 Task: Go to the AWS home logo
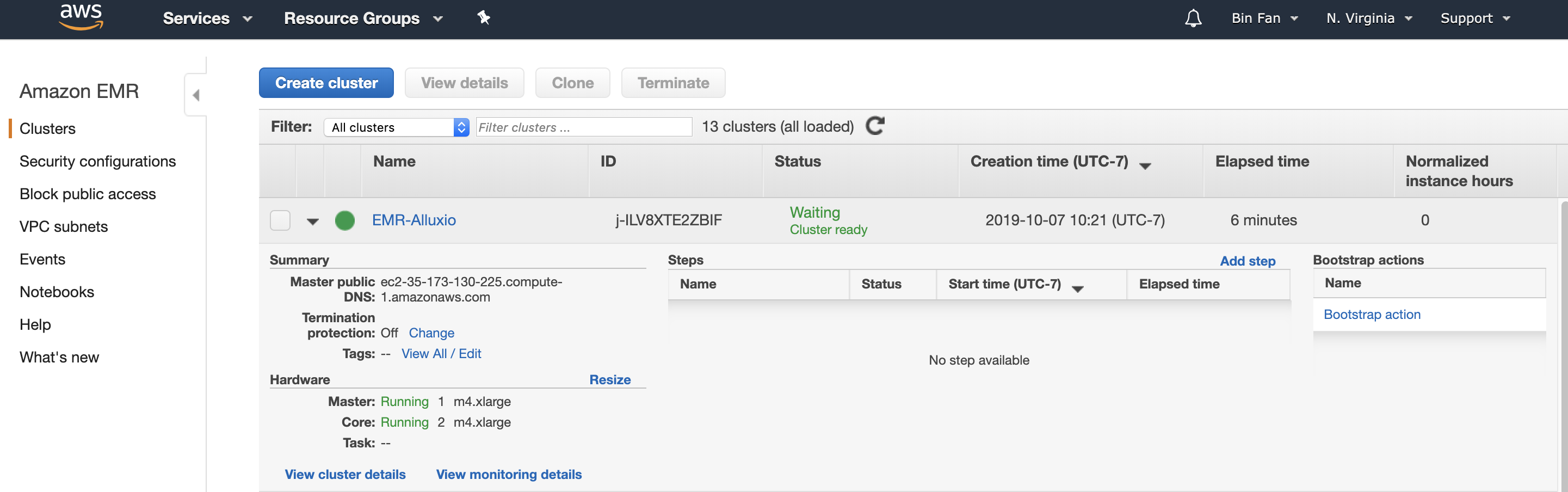(x=81, y=16)
